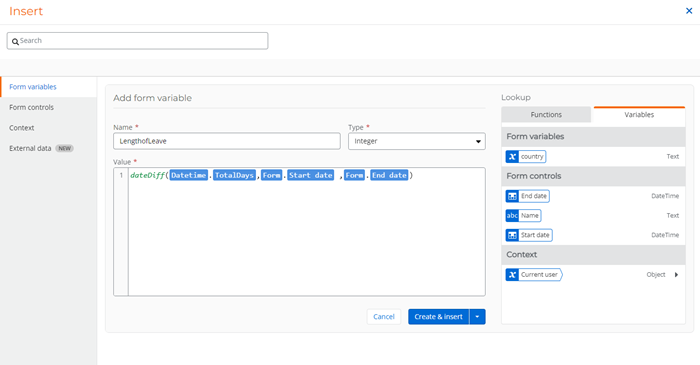Click the Name text control abc icon
Screen dimensions: 700x365
point(512,216)
